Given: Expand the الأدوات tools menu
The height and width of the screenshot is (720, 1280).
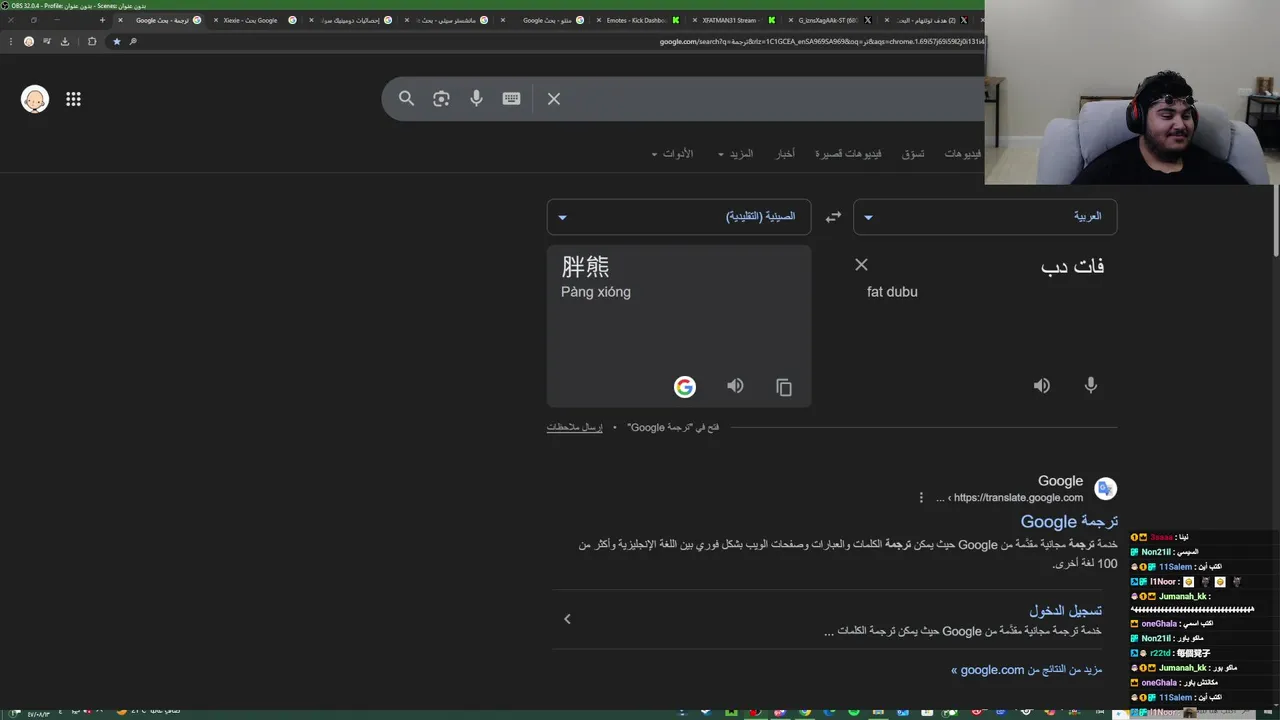Looking at the screenshot, I should [671, 154].
